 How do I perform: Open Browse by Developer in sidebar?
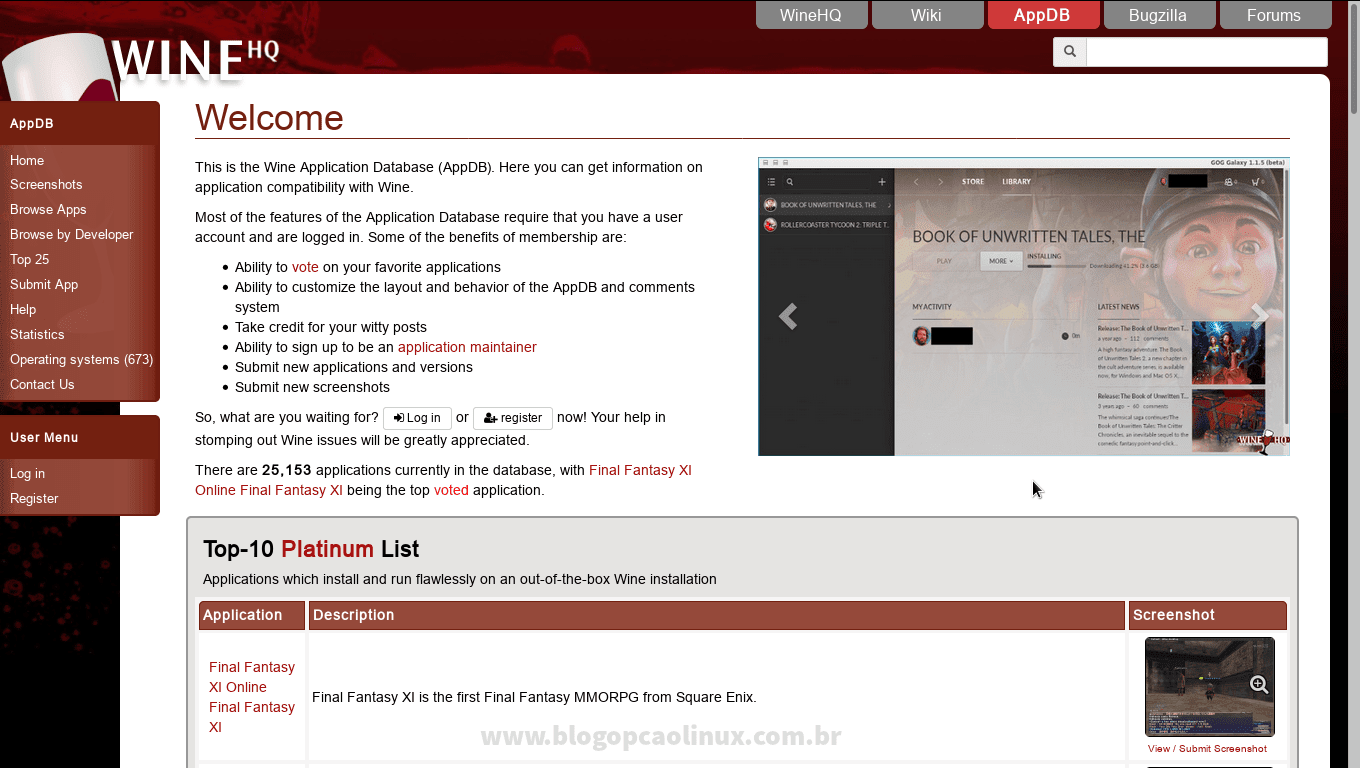tap(71, 235)
